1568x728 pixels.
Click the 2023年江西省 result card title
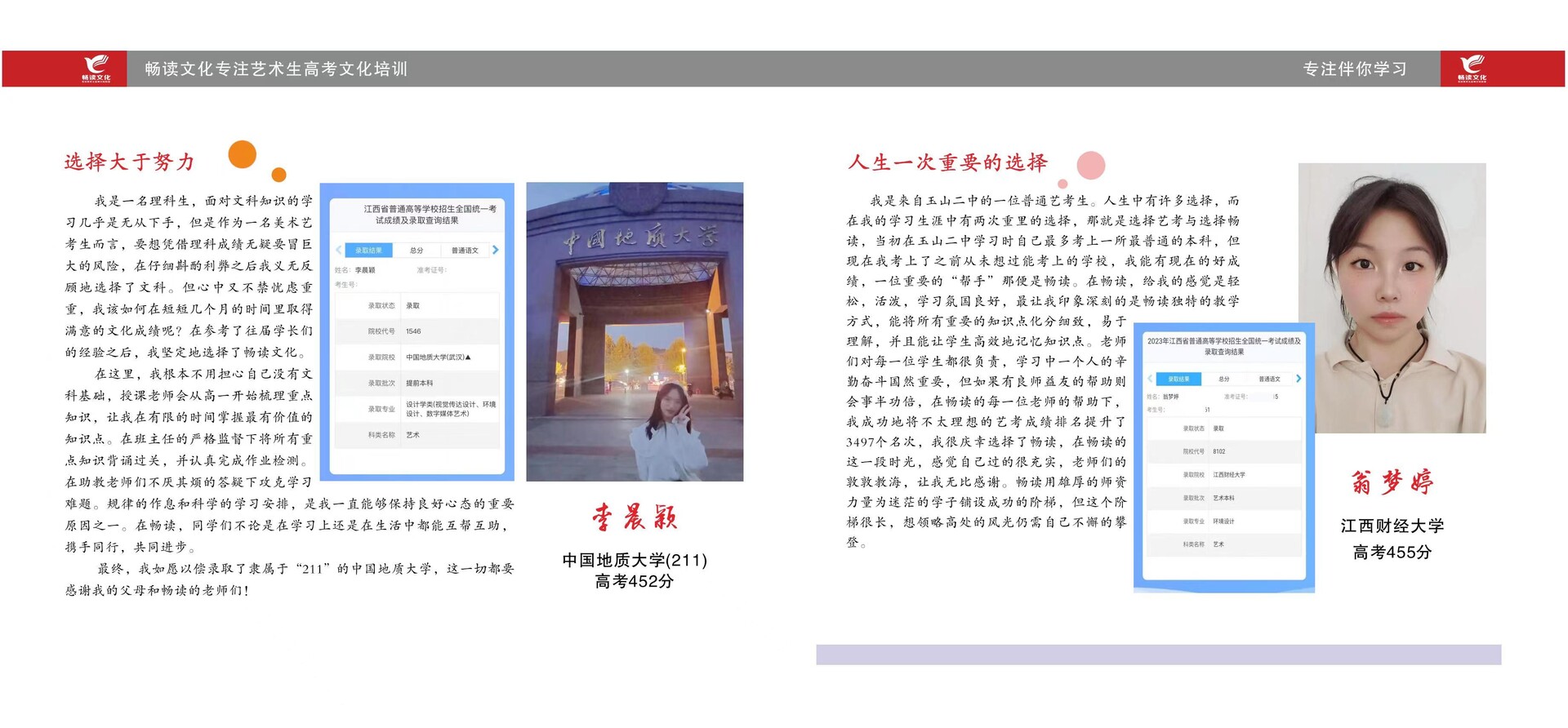click(1223, 346)
